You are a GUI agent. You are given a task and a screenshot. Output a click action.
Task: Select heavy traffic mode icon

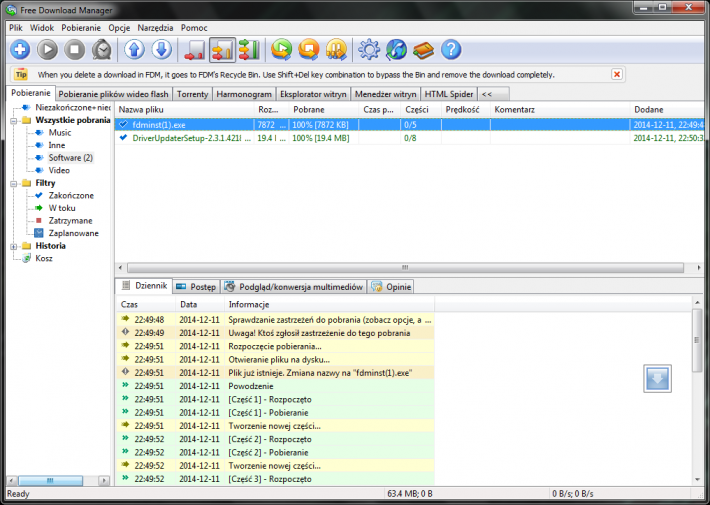249,49
